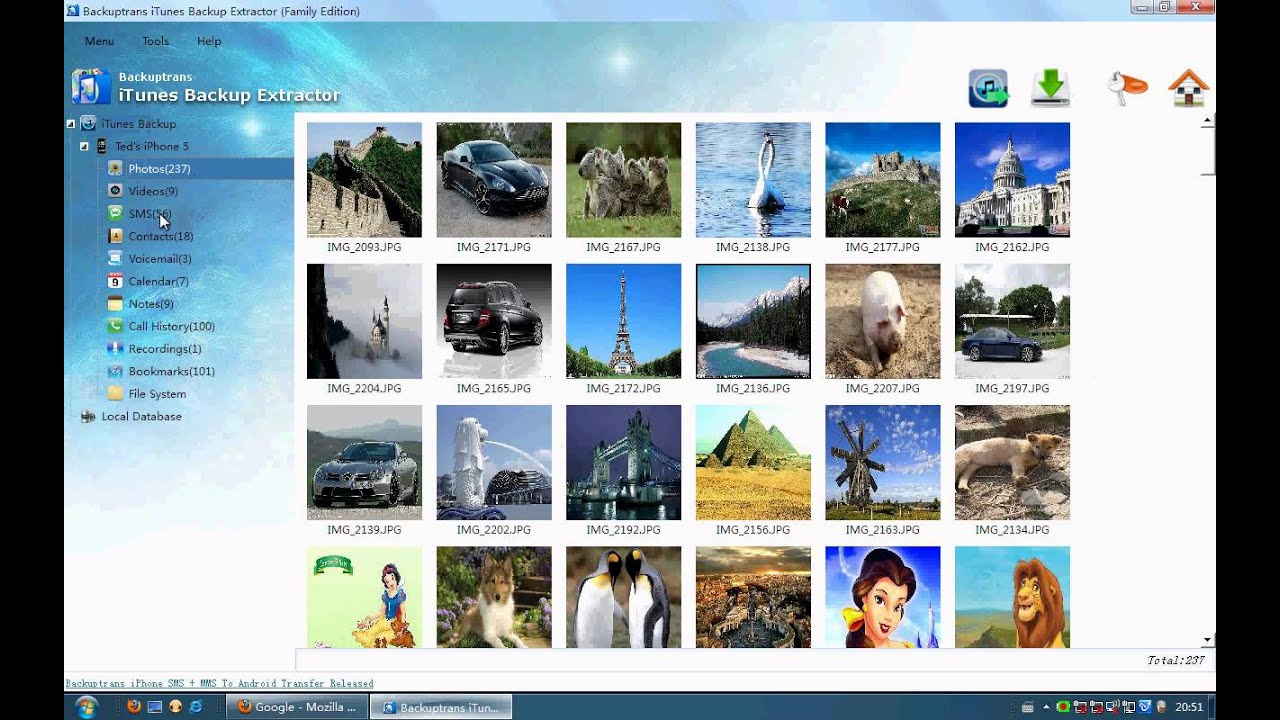The height and width of the screenshot is (720, 1280).
Task: Click the Photos sunflower icon in sidebar
Action: [115, 169]
